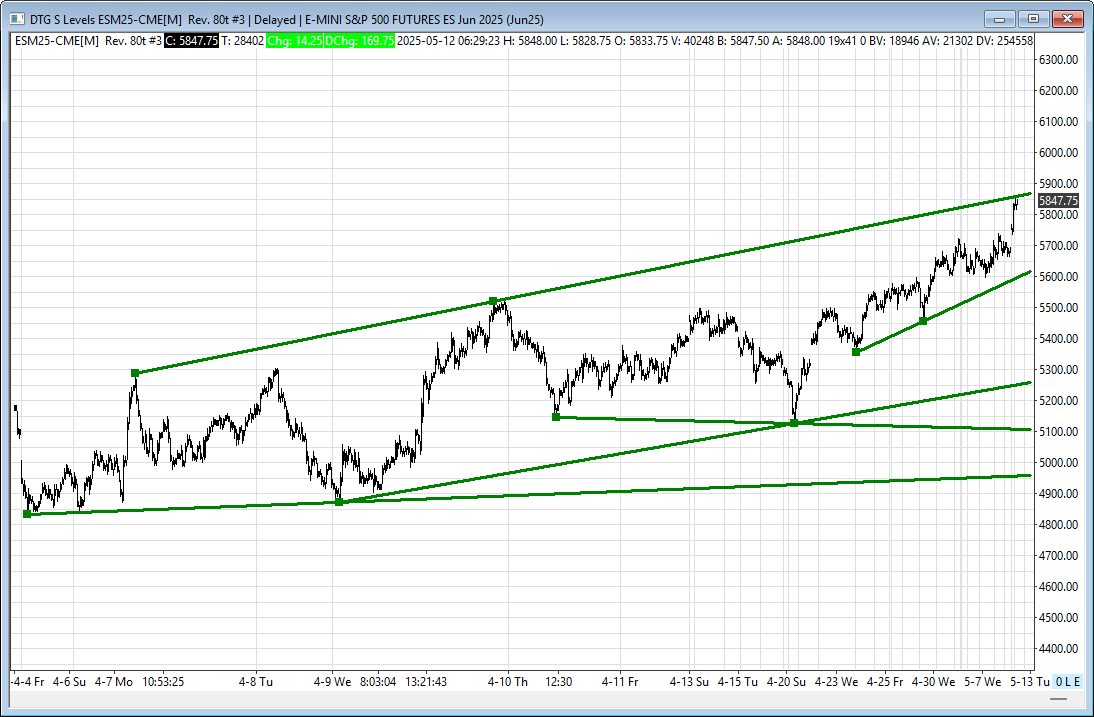This screenshot has height=717, width=1094.
Task: Click the 6000.00 price scale label
Action: pos(1058,153)
